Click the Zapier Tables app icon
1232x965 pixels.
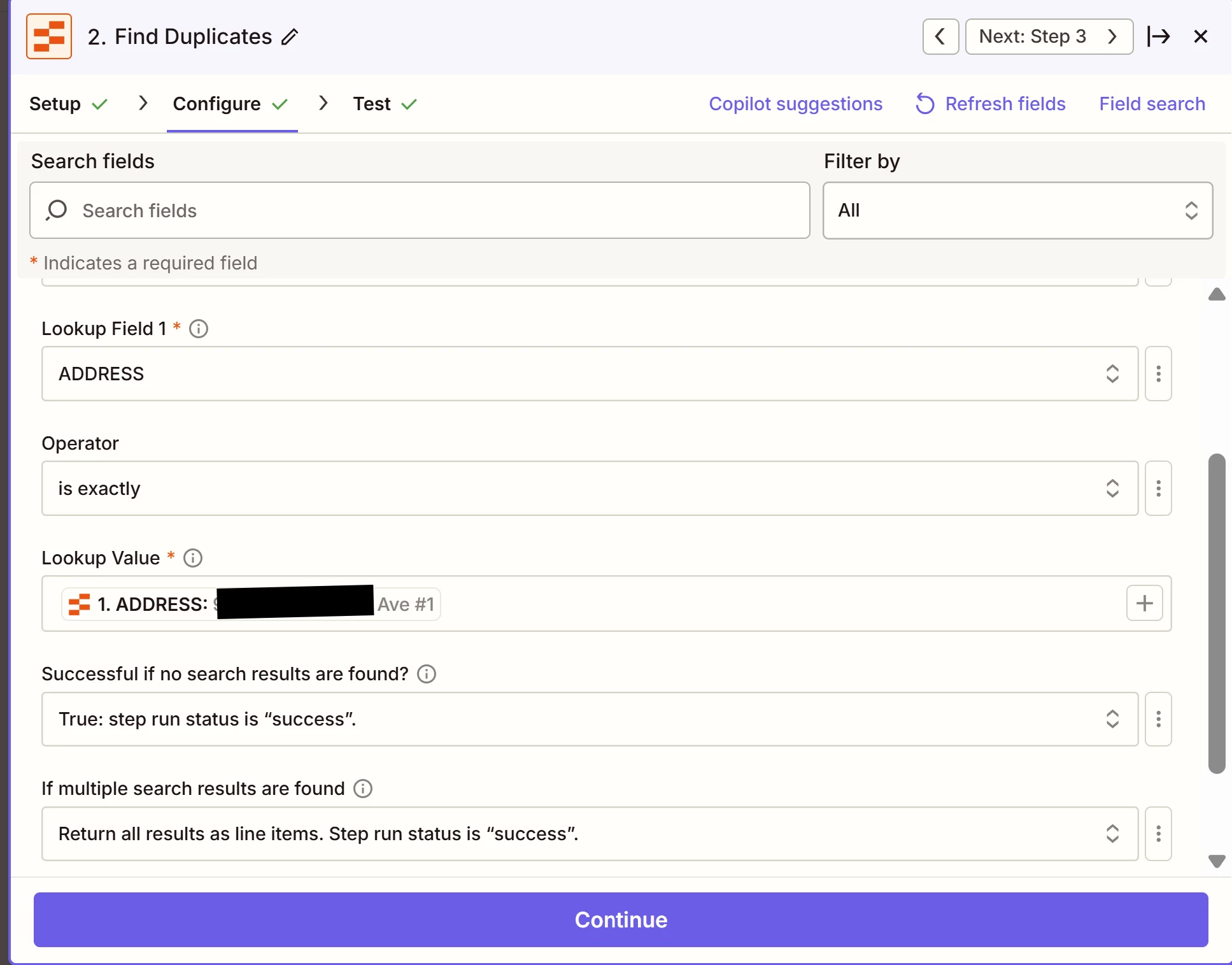[49, 36]
